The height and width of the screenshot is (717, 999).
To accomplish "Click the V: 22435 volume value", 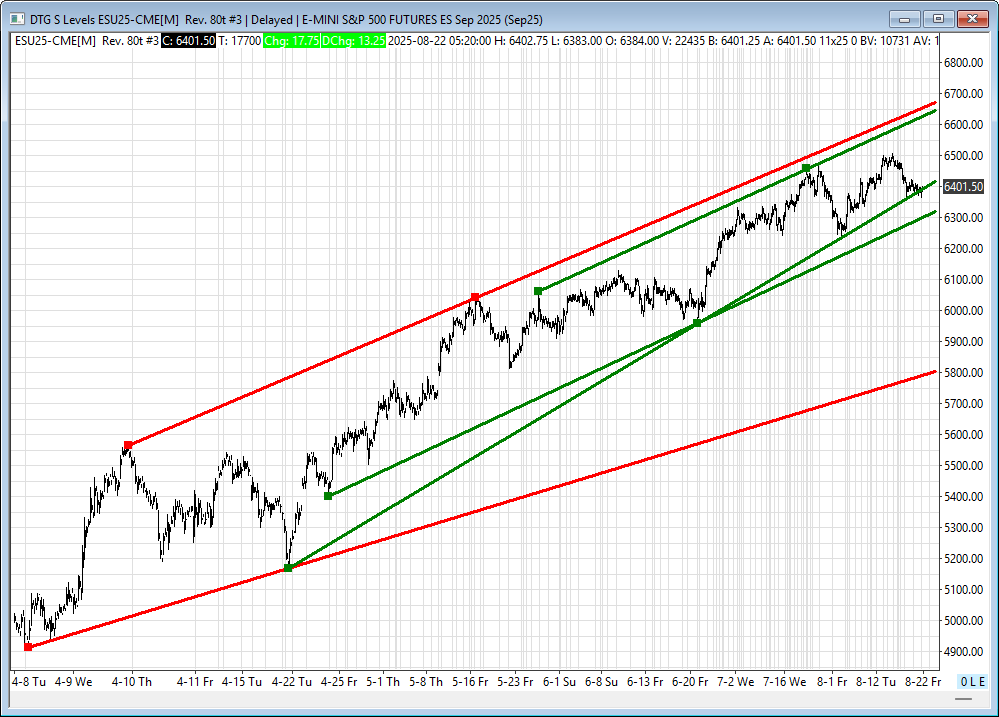I will coord(683,41).
